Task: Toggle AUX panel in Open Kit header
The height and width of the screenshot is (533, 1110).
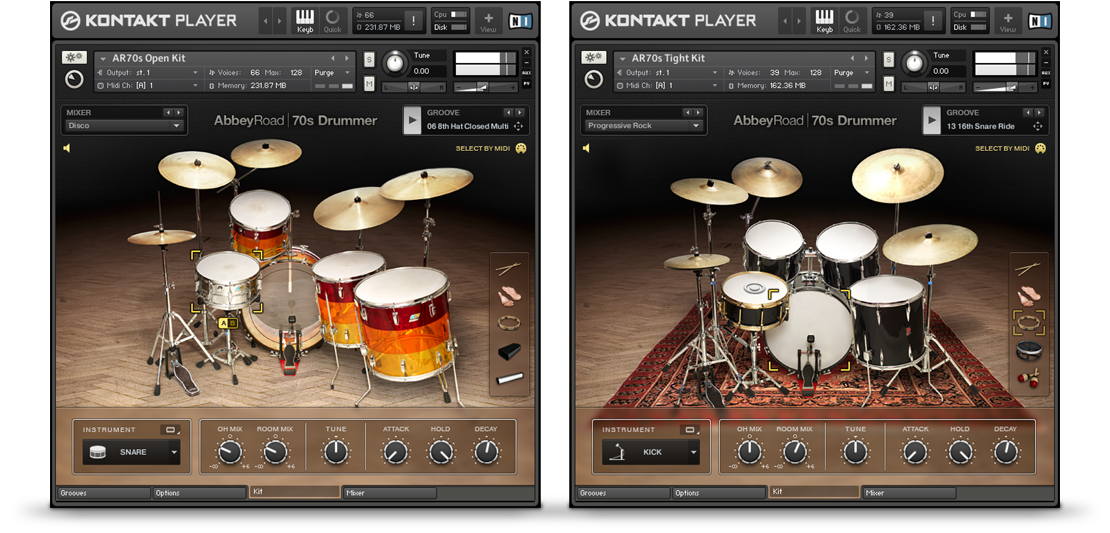Action: pyautogui.click(x=527, y=73)
